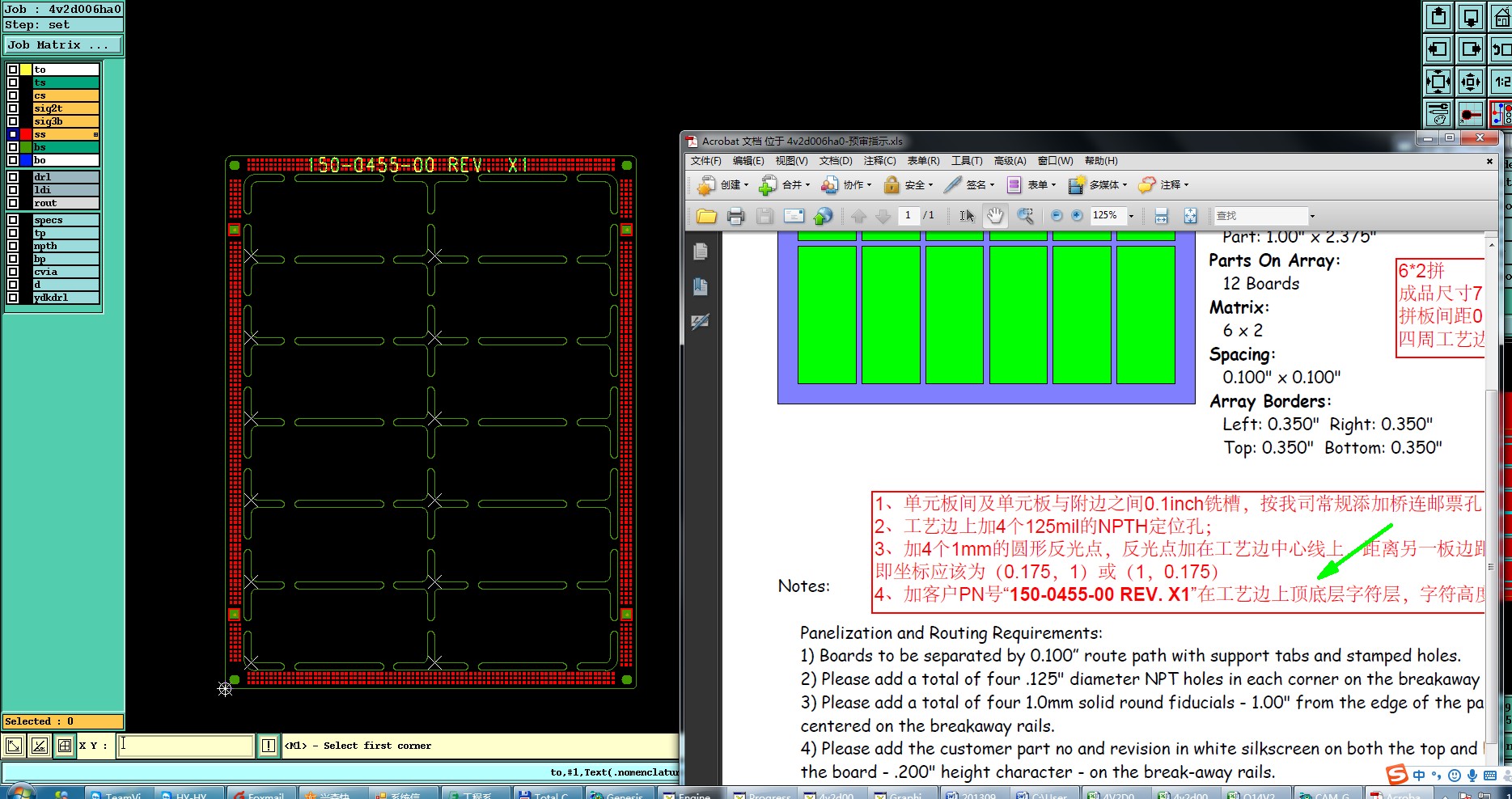Click the pan left icon
Viewport: 1512px width, 799px height.
(x=1438, y=49)
